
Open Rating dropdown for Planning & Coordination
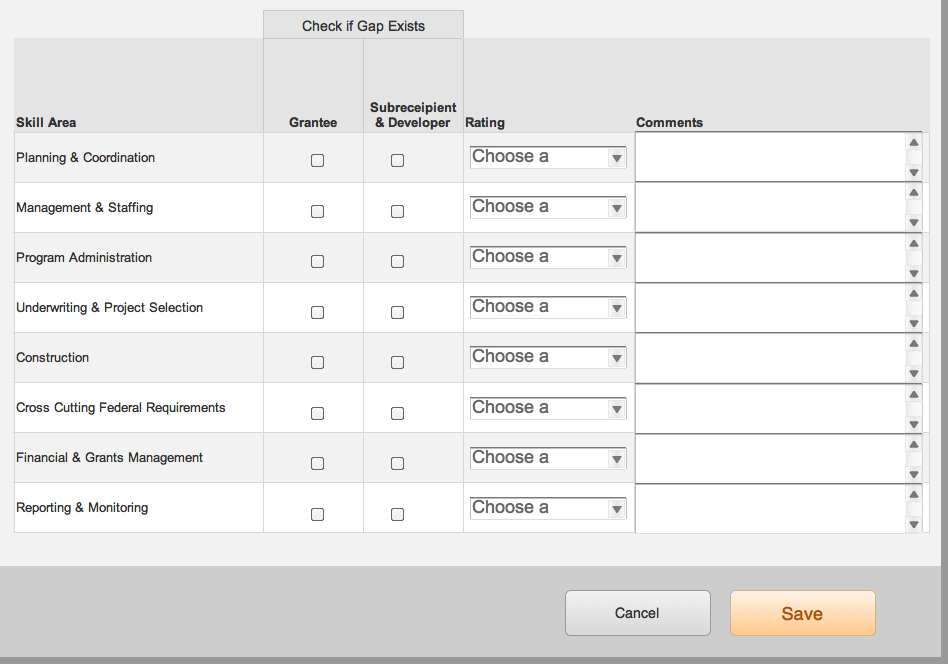coord(548,157)
